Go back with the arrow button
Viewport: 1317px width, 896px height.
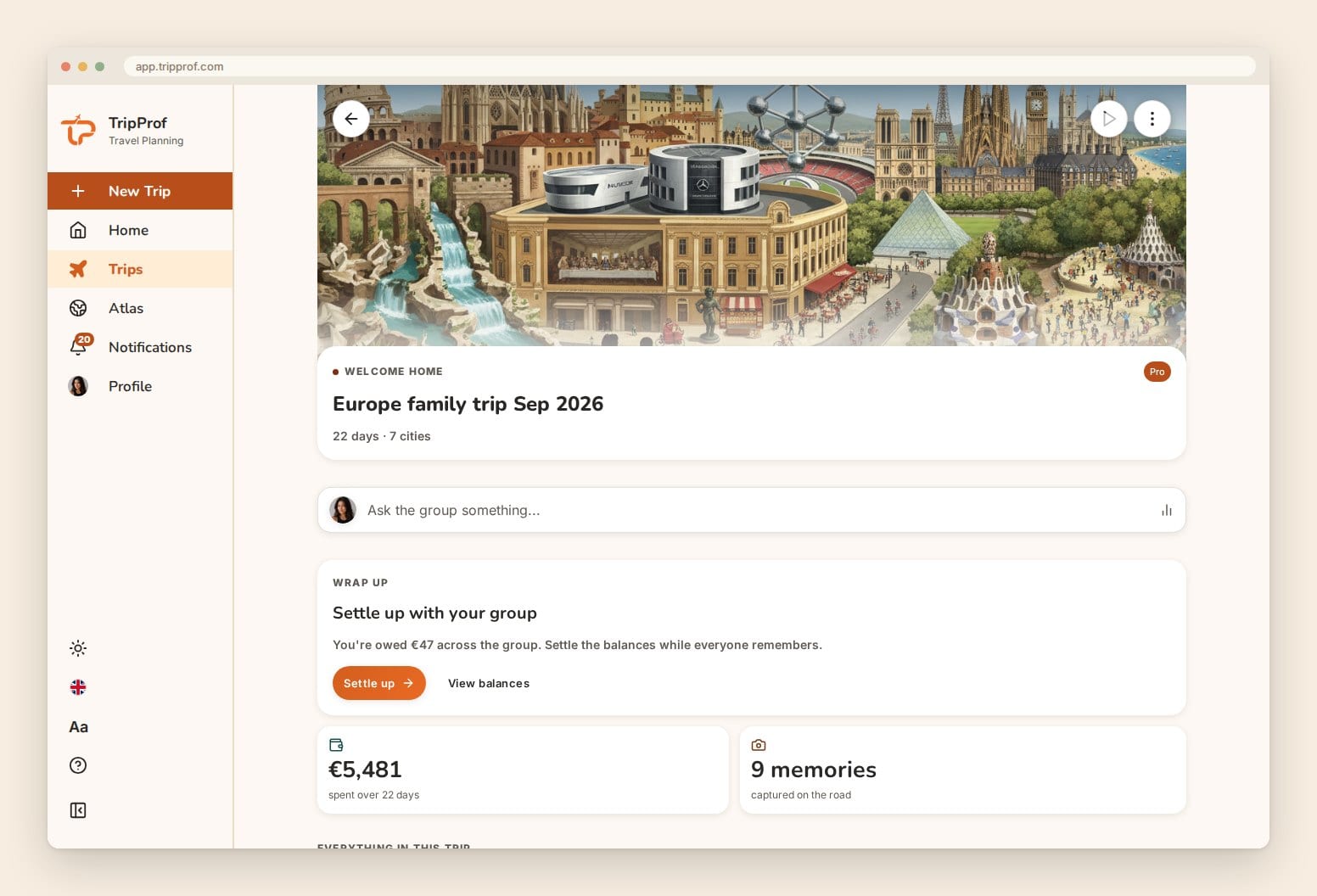pyautogui.click(x=351, y=119)
